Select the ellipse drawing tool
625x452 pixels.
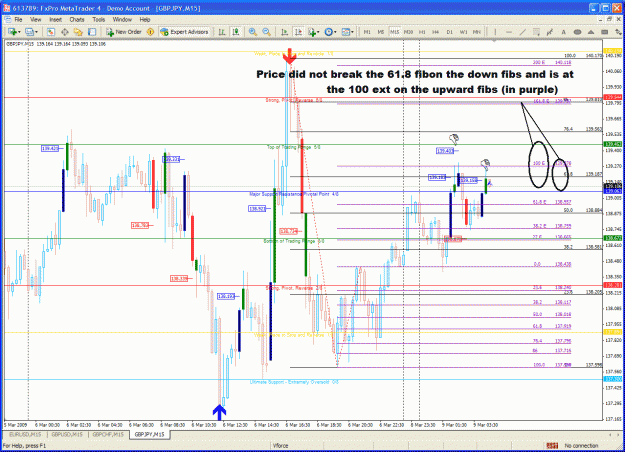[577, 32]
